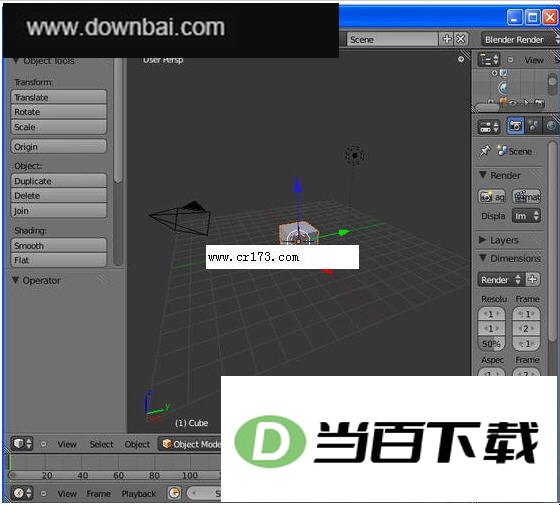
Task: Toggle viewport region plus icon at top-right
Action: [461, 59]
